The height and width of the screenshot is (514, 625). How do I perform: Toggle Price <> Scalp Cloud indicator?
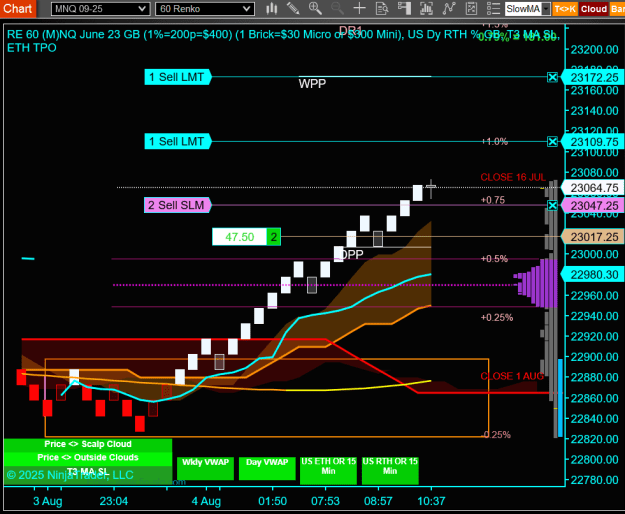(88, 444)
